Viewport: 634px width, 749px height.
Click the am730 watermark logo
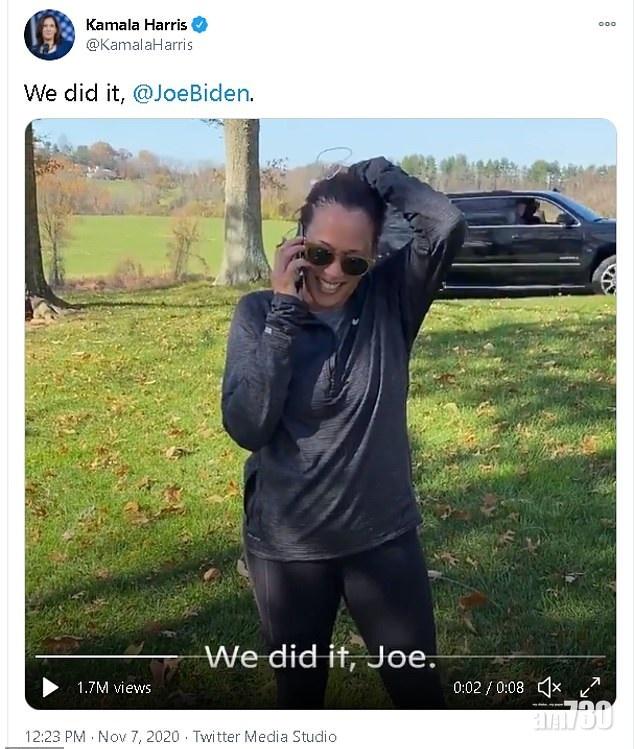(573, 715)
